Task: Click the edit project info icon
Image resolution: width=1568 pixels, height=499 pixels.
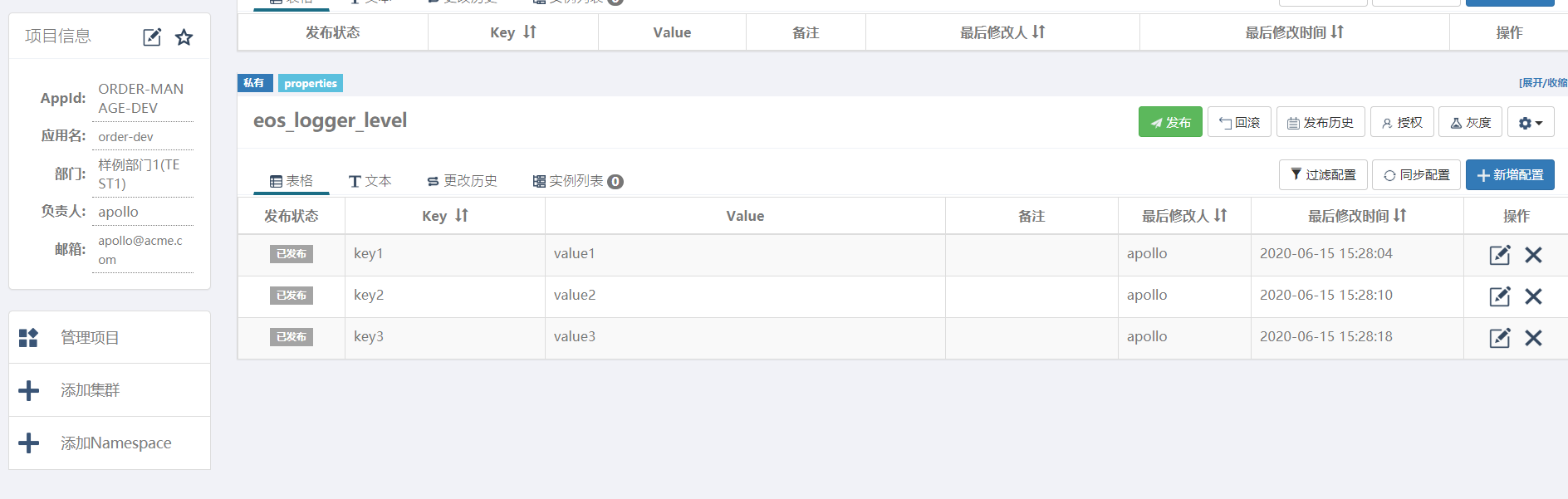Action: point(152,37)
